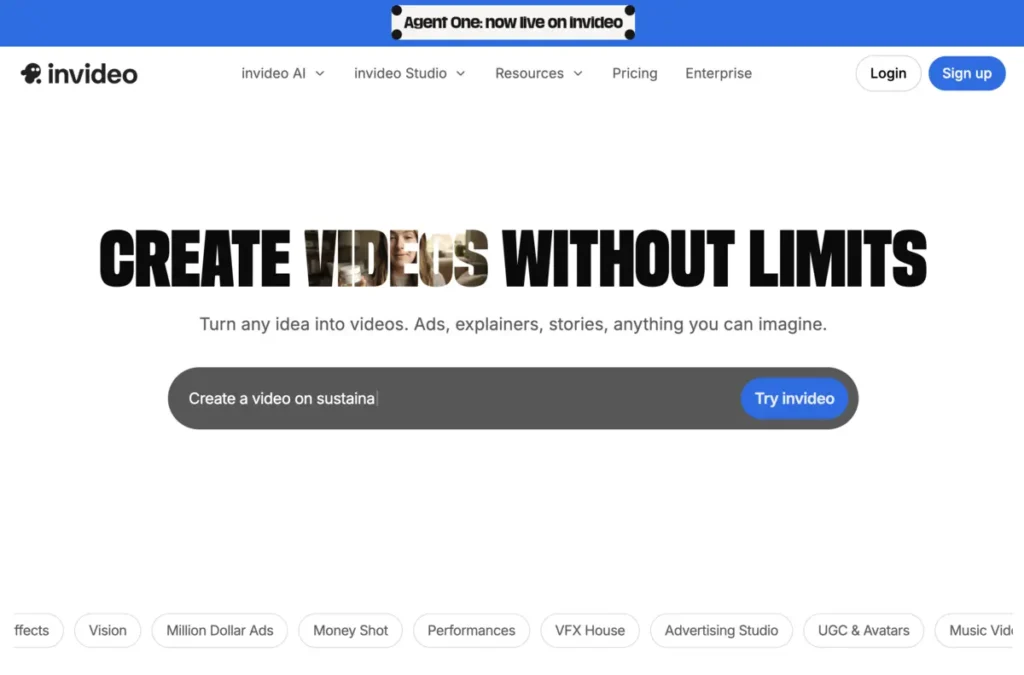1024x675 pixels.
Task: Expand the invideo Studio chevron arrow
Action: click(460, 74)
